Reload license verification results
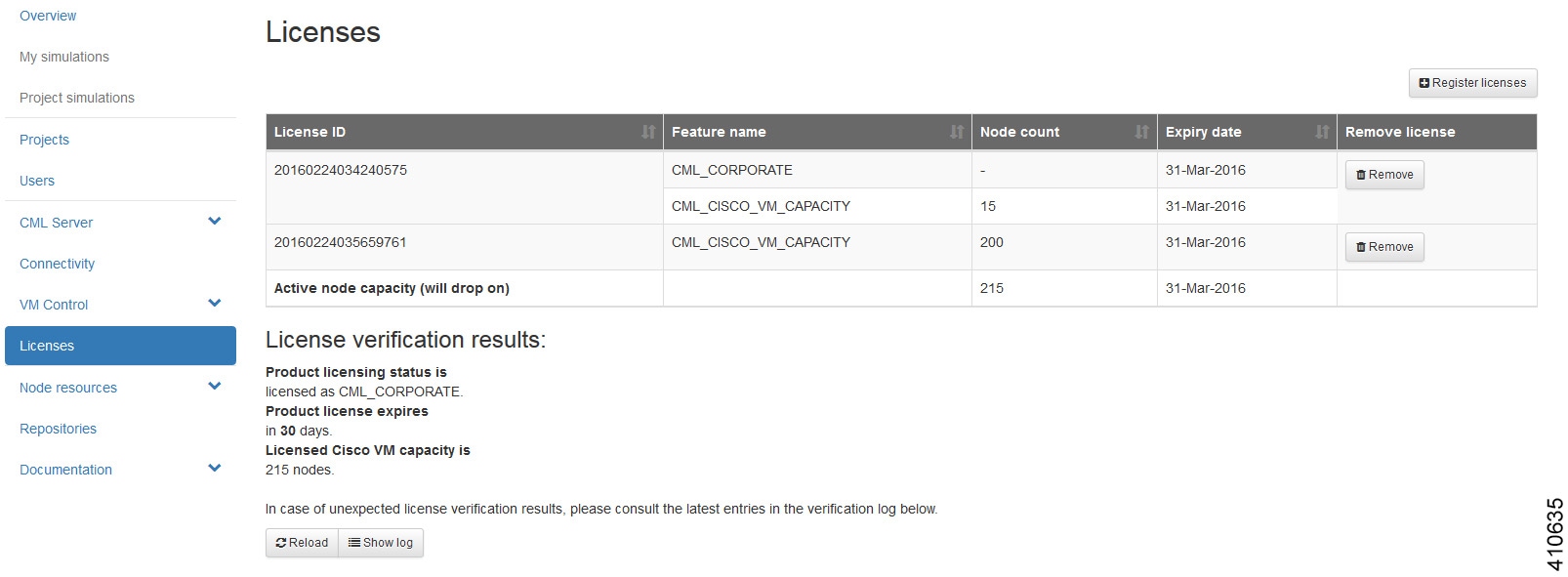 pos(302,543)
